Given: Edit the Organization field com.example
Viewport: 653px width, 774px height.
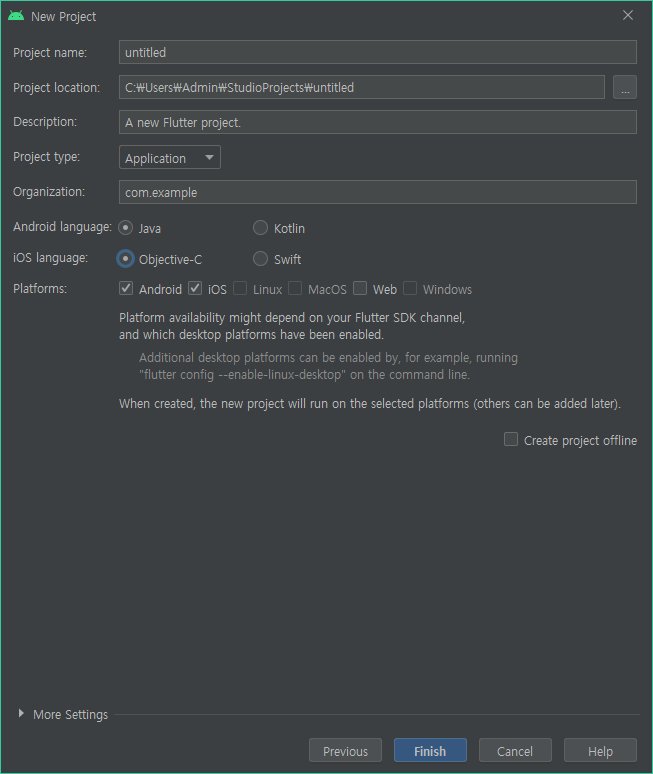Looking at the screenshot, I should tap(378, 193).
